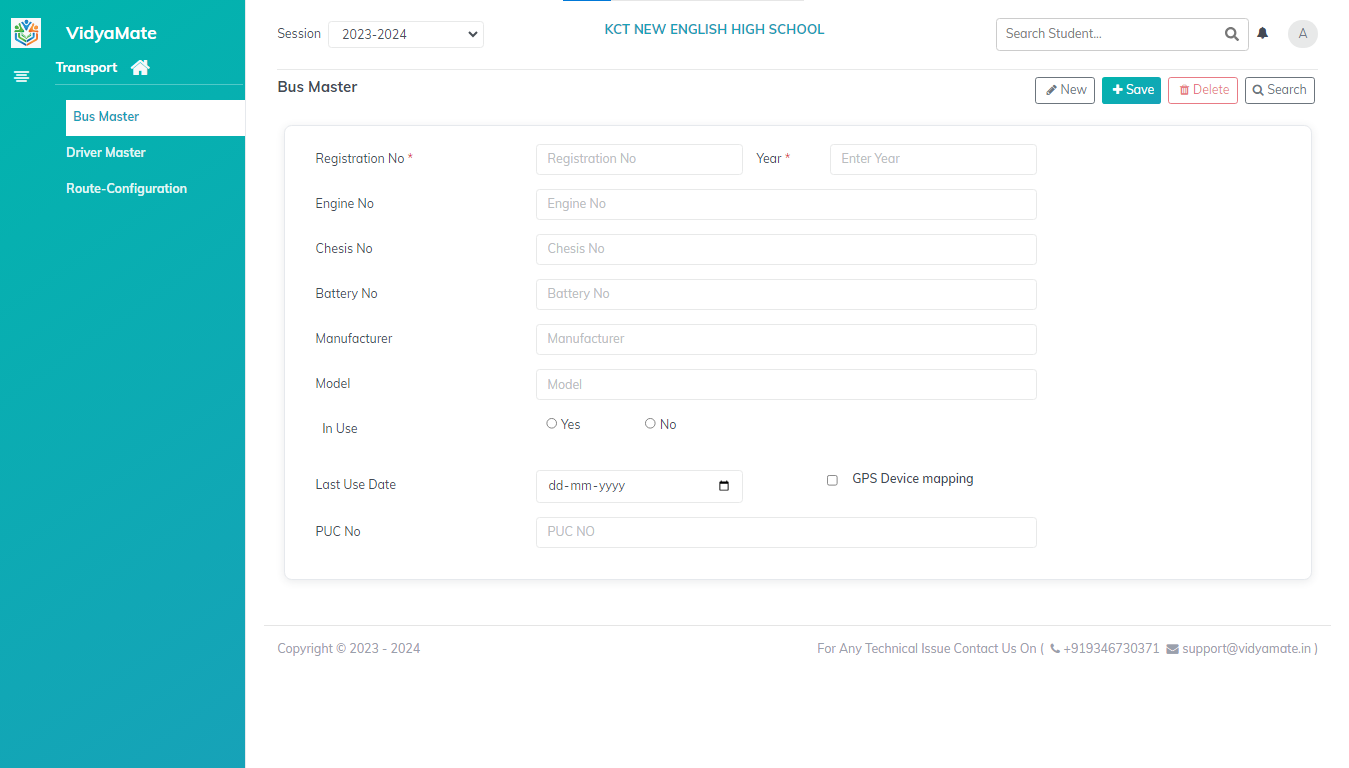Go to home via Transport house icon
This screenshot has height=768, width=1349.
[140, 68]
